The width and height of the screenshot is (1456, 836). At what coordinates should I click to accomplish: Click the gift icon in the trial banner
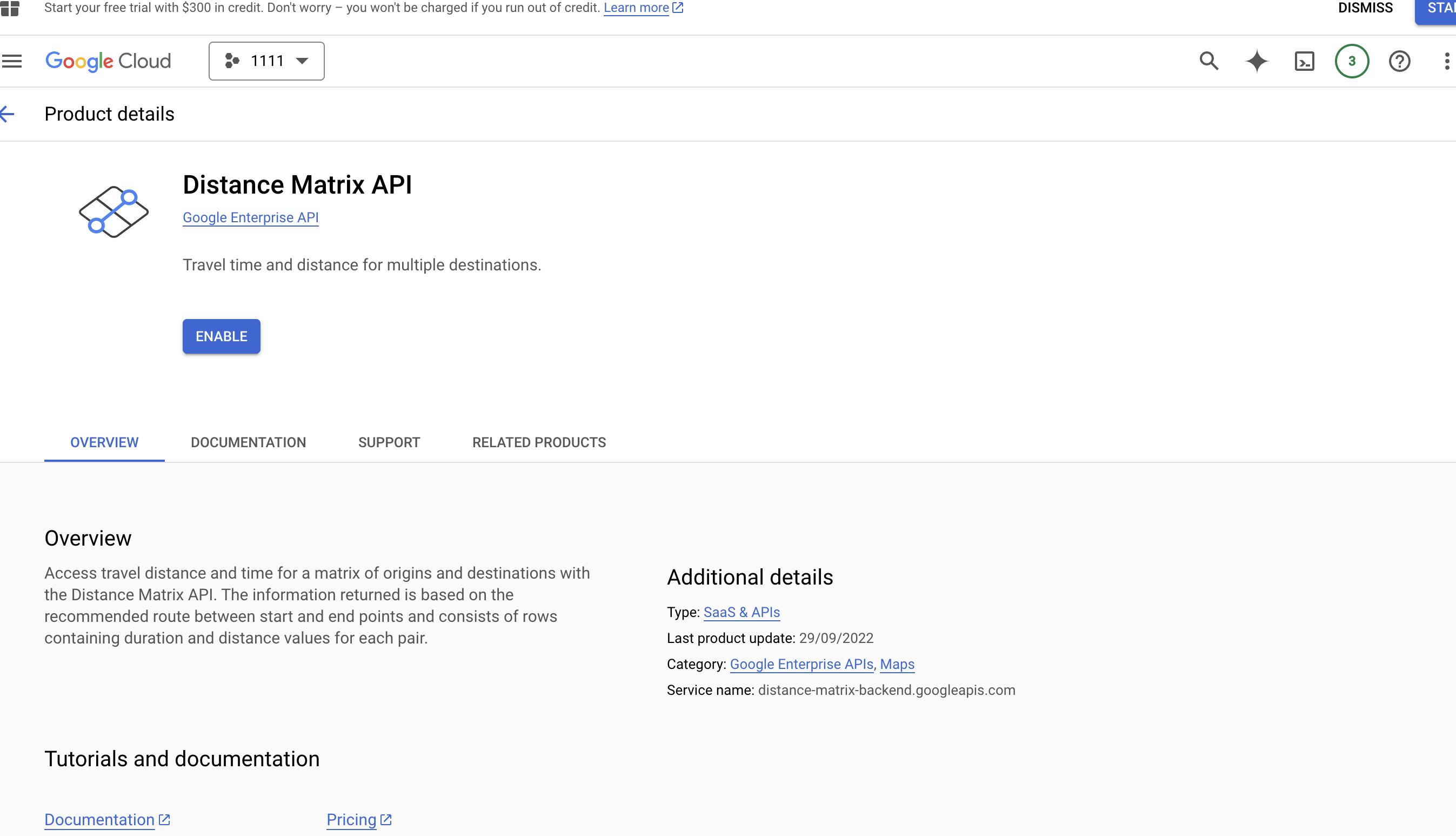[x=10, y=8]
